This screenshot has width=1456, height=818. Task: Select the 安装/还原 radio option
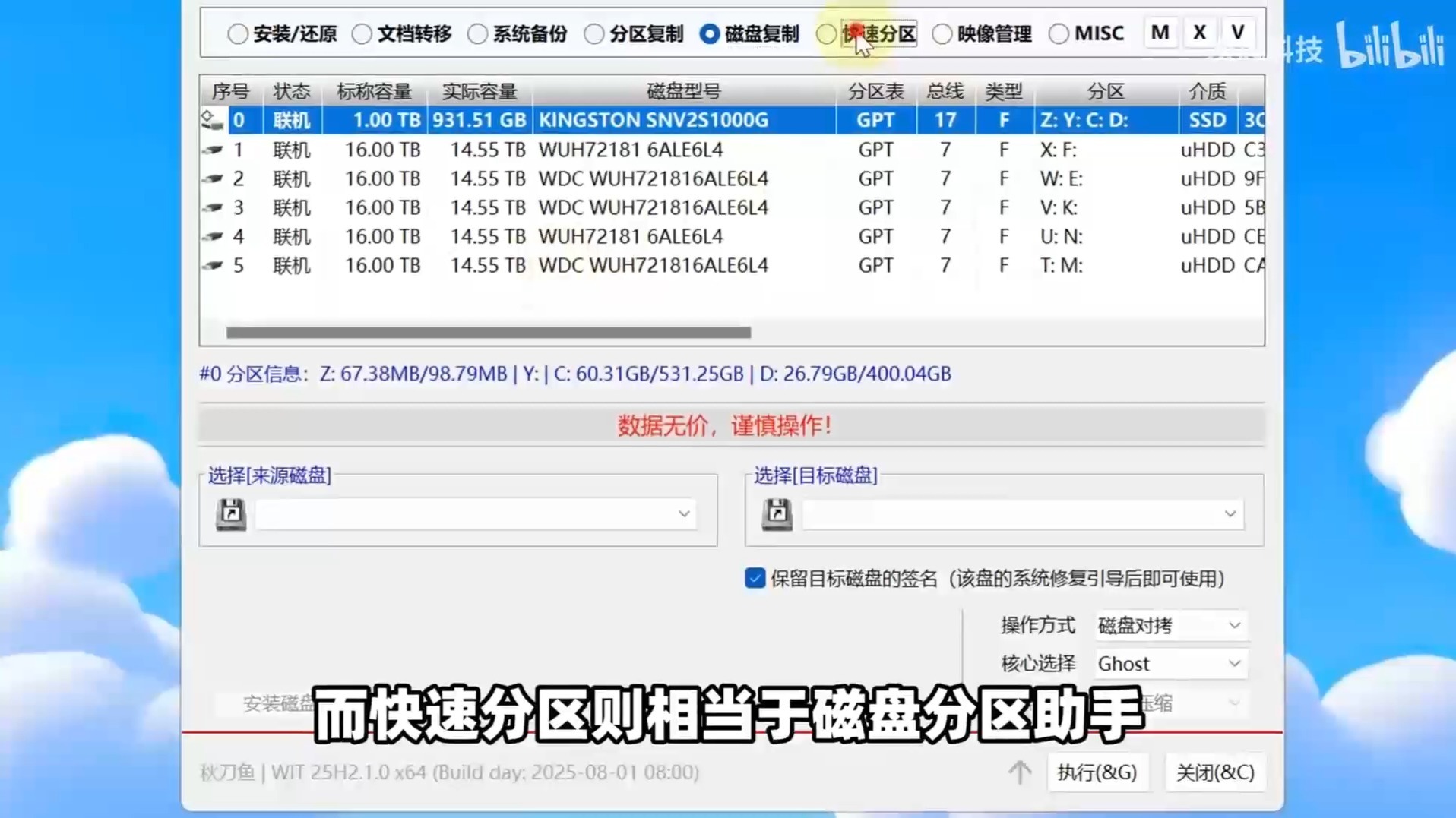238,33
